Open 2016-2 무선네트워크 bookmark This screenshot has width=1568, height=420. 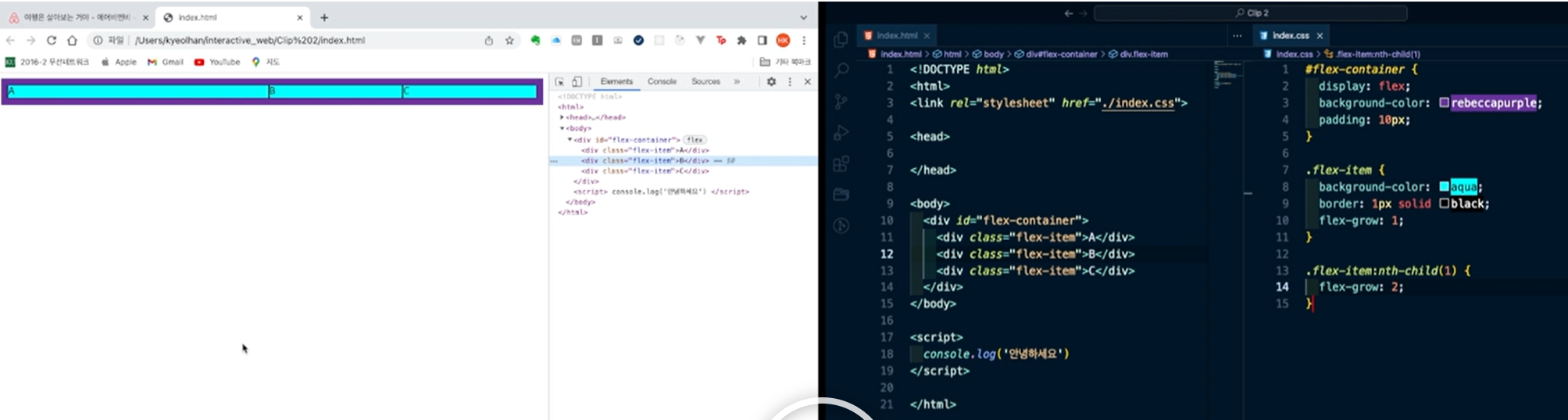tap(47, 62)
